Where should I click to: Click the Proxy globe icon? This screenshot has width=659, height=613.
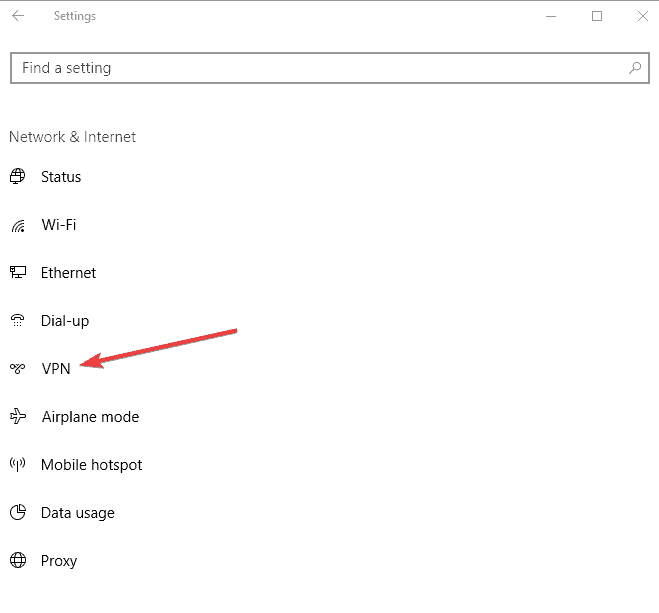[18, 560]
